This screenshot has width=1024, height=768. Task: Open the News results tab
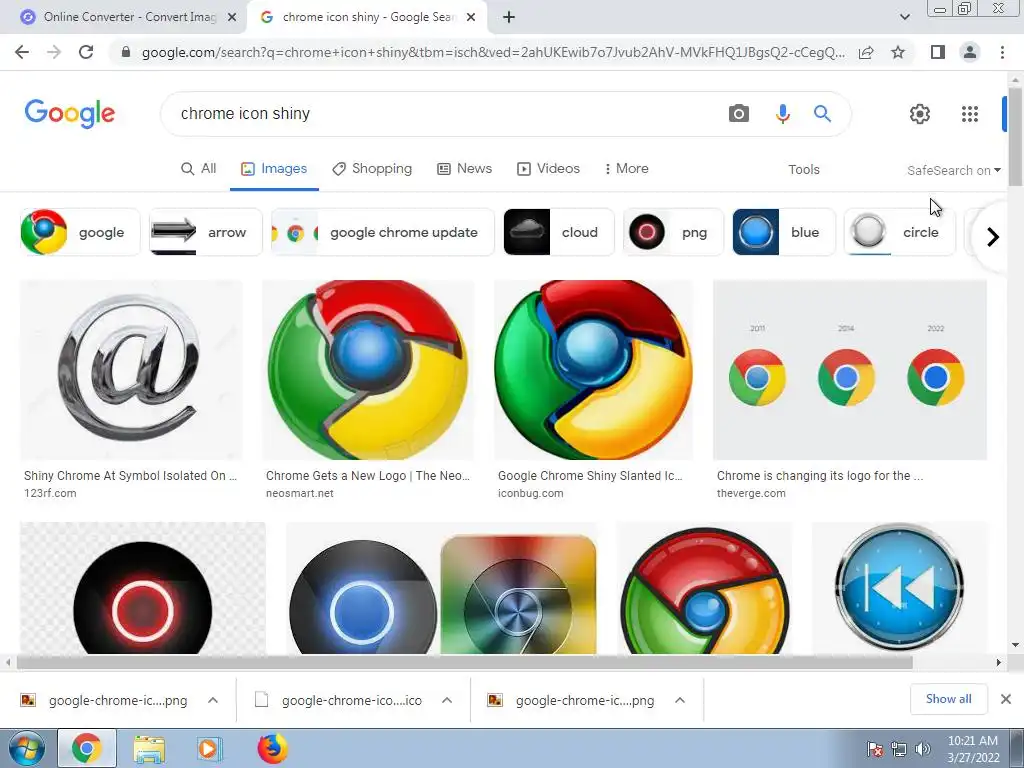click(x=464, y=168)
